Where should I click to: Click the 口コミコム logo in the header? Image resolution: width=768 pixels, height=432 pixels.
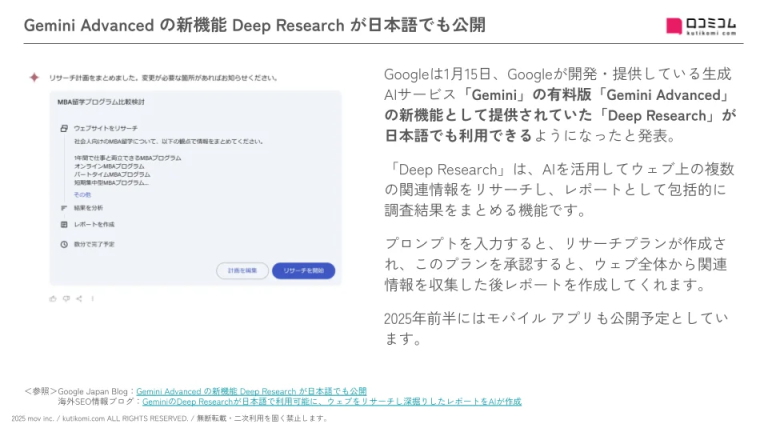[x=701, y=27]
